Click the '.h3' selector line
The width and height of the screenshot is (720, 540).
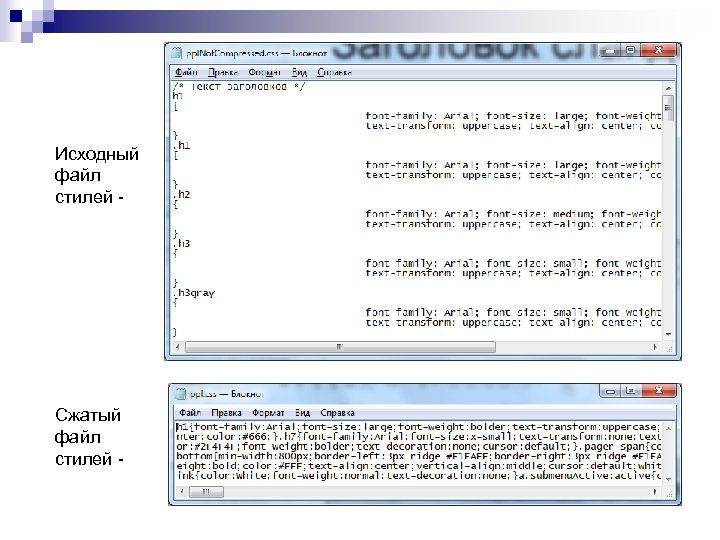182,243
